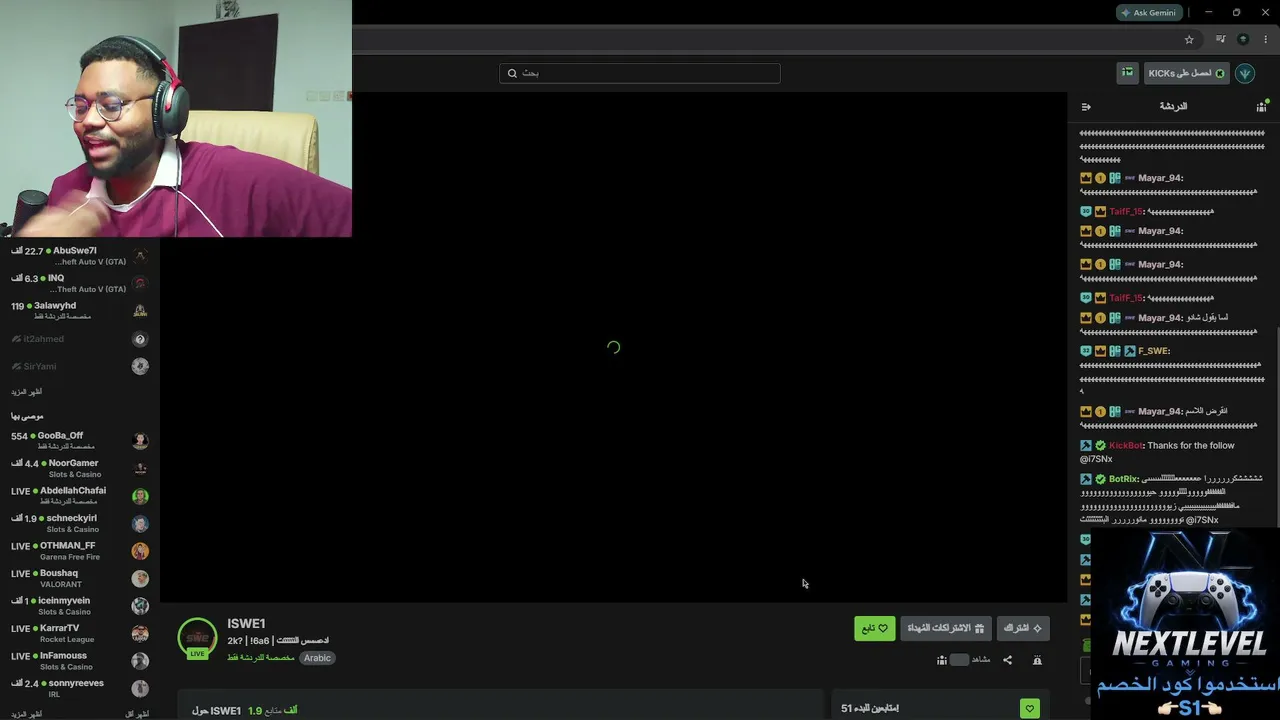Click the Arabic language tag
This screenshot has width=1280, height=720.
pos(317,658)
